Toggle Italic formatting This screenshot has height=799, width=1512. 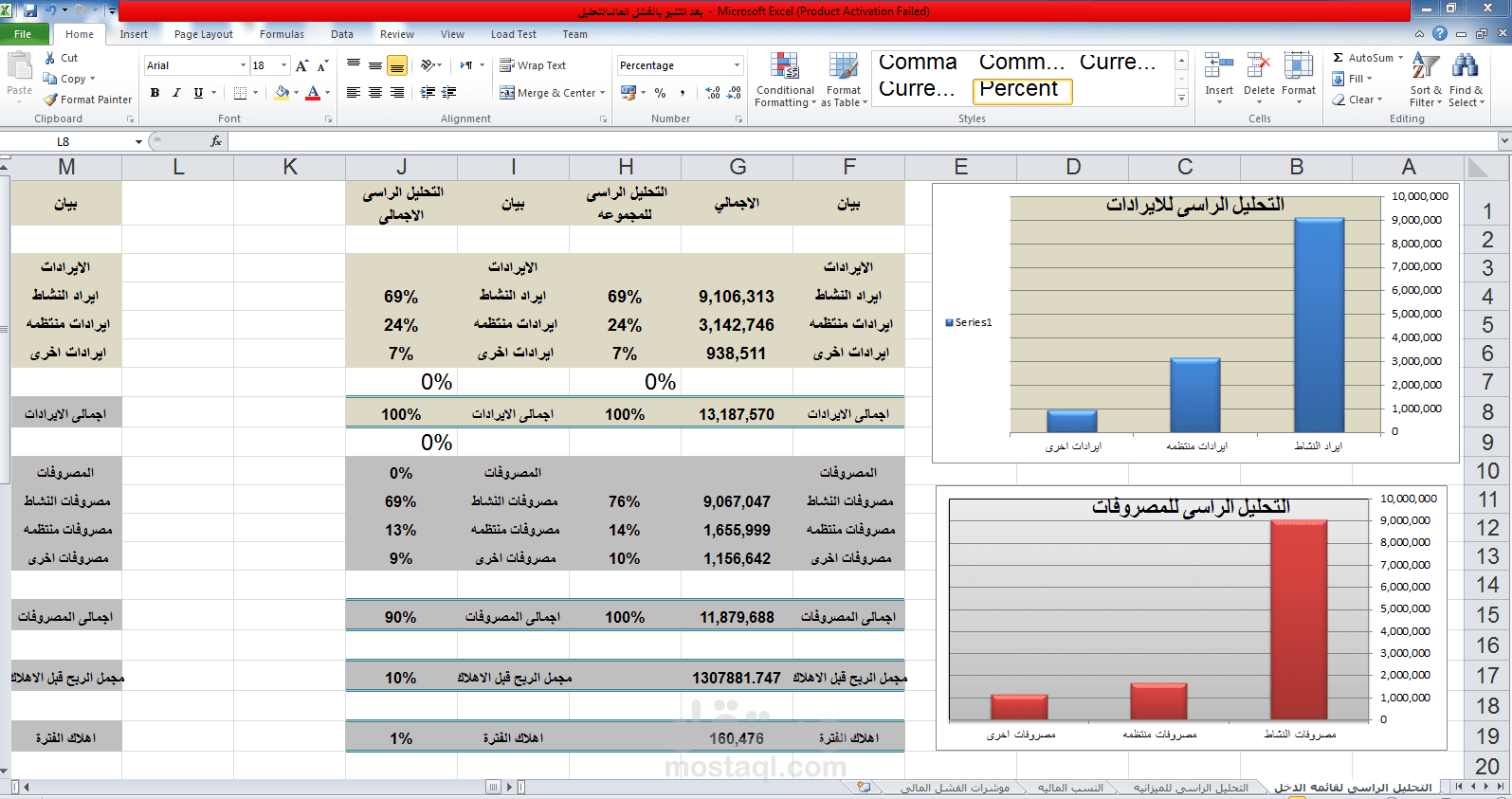176,93
